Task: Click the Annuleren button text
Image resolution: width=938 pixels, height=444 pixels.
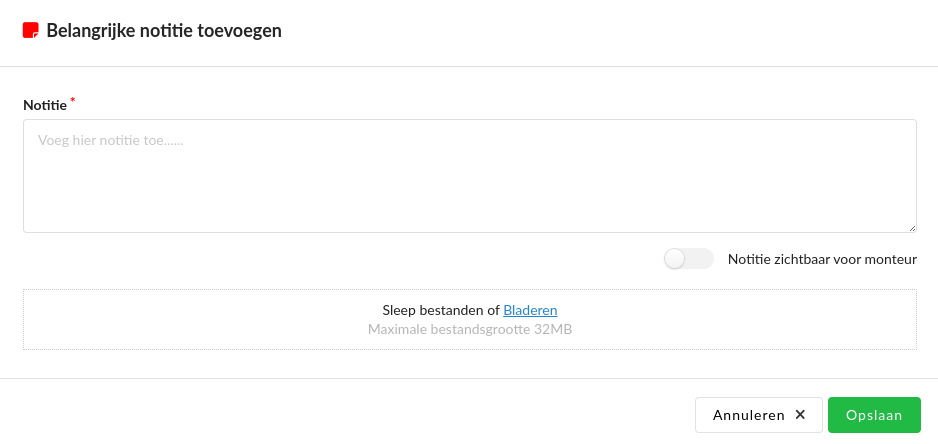Action: point(748,415)
